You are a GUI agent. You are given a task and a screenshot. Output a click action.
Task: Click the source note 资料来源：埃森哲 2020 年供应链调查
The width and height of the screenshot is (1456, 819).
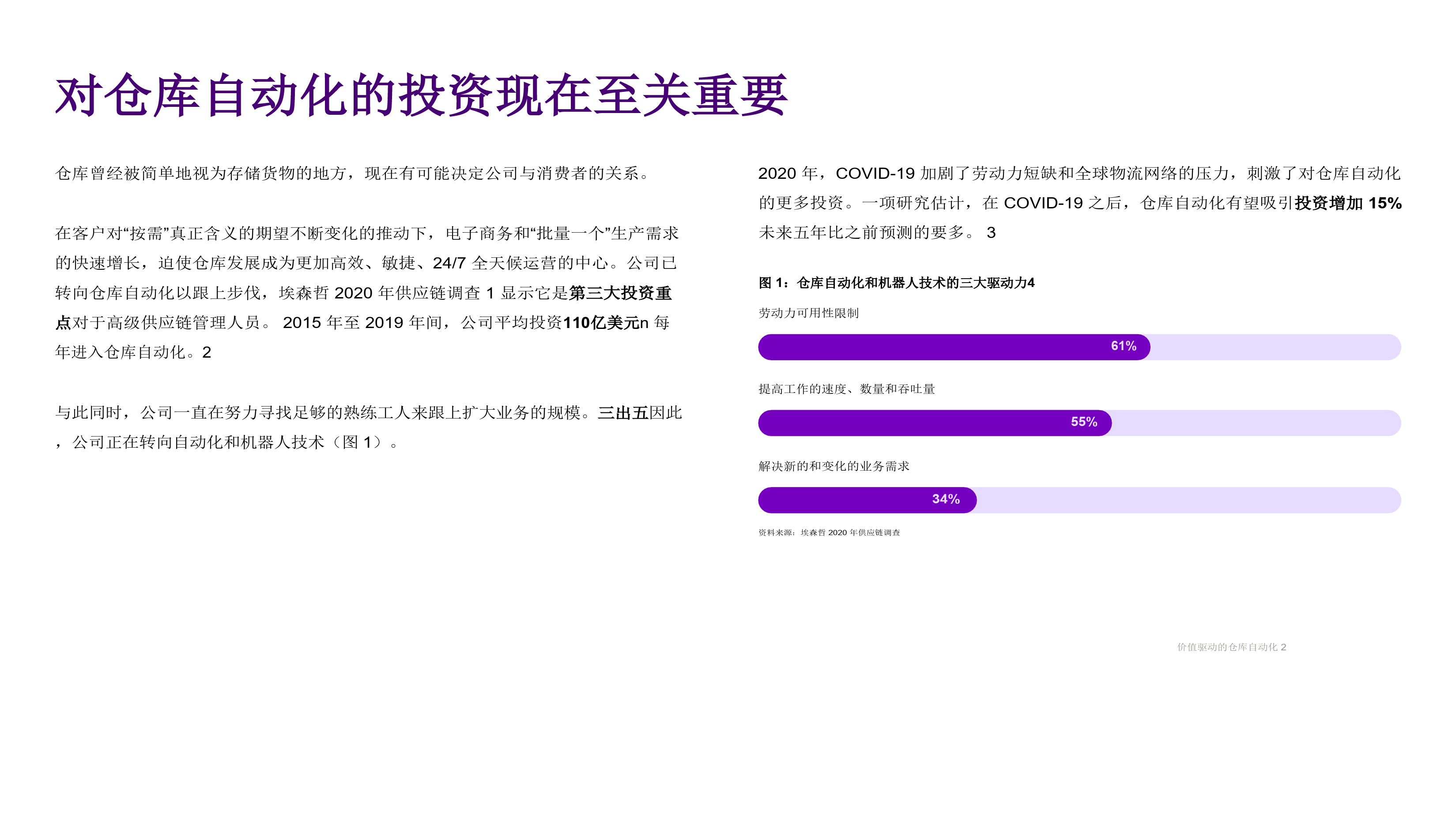tap(829, 532)
